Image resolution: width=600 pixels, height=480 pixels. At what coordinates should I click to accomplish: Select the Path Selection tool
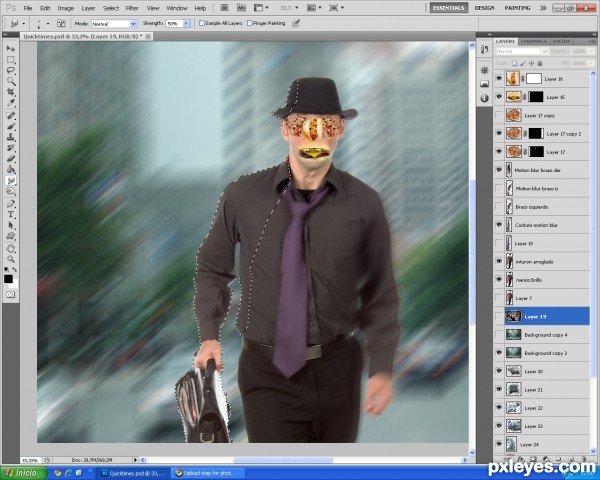(11, 225)
